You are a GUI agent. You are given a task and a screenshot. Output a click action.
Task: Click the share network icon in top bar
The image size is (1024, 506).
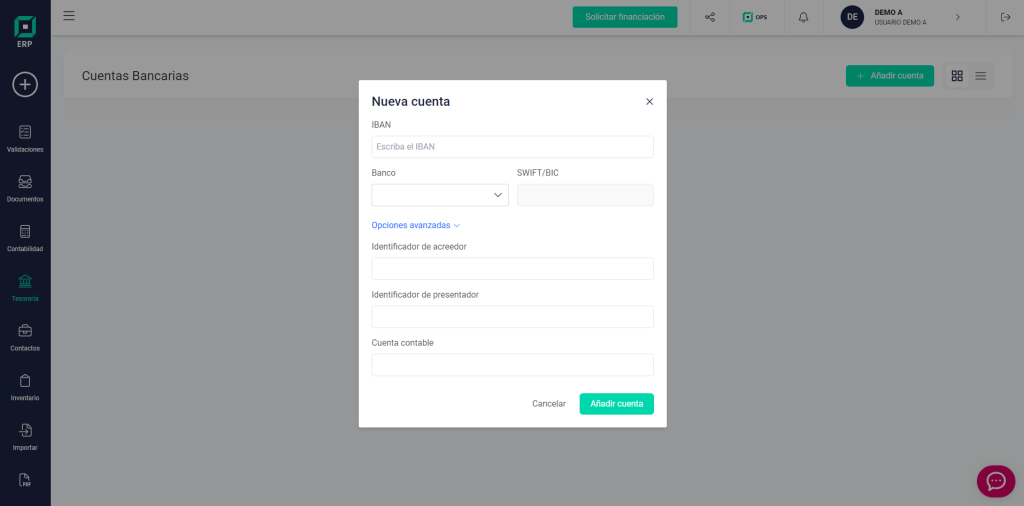710,17
